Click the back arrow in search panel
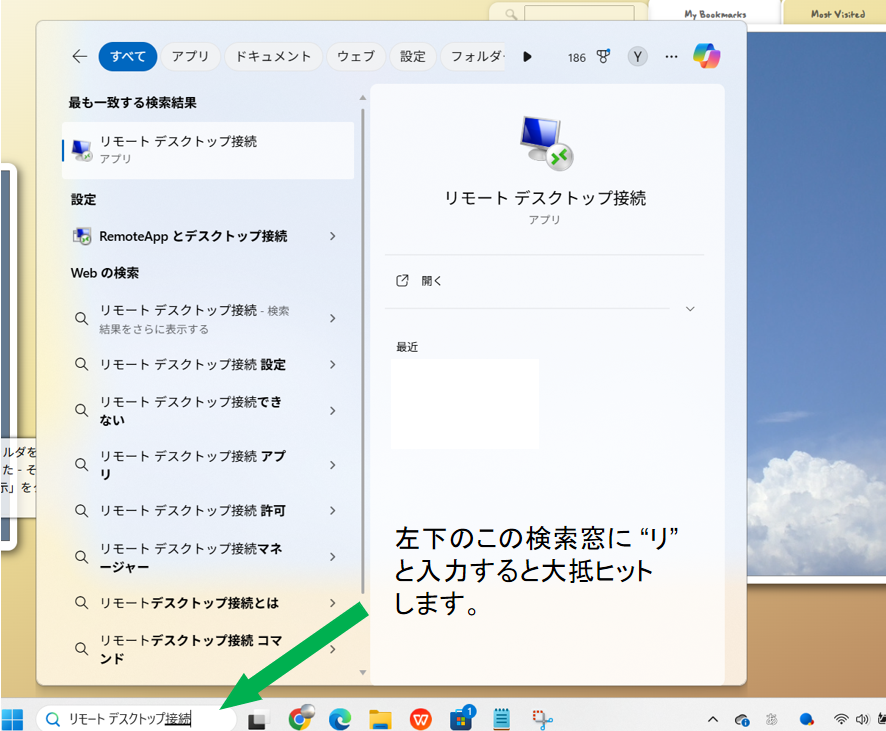Screen dimensions: 886x731 pos(80,57)
